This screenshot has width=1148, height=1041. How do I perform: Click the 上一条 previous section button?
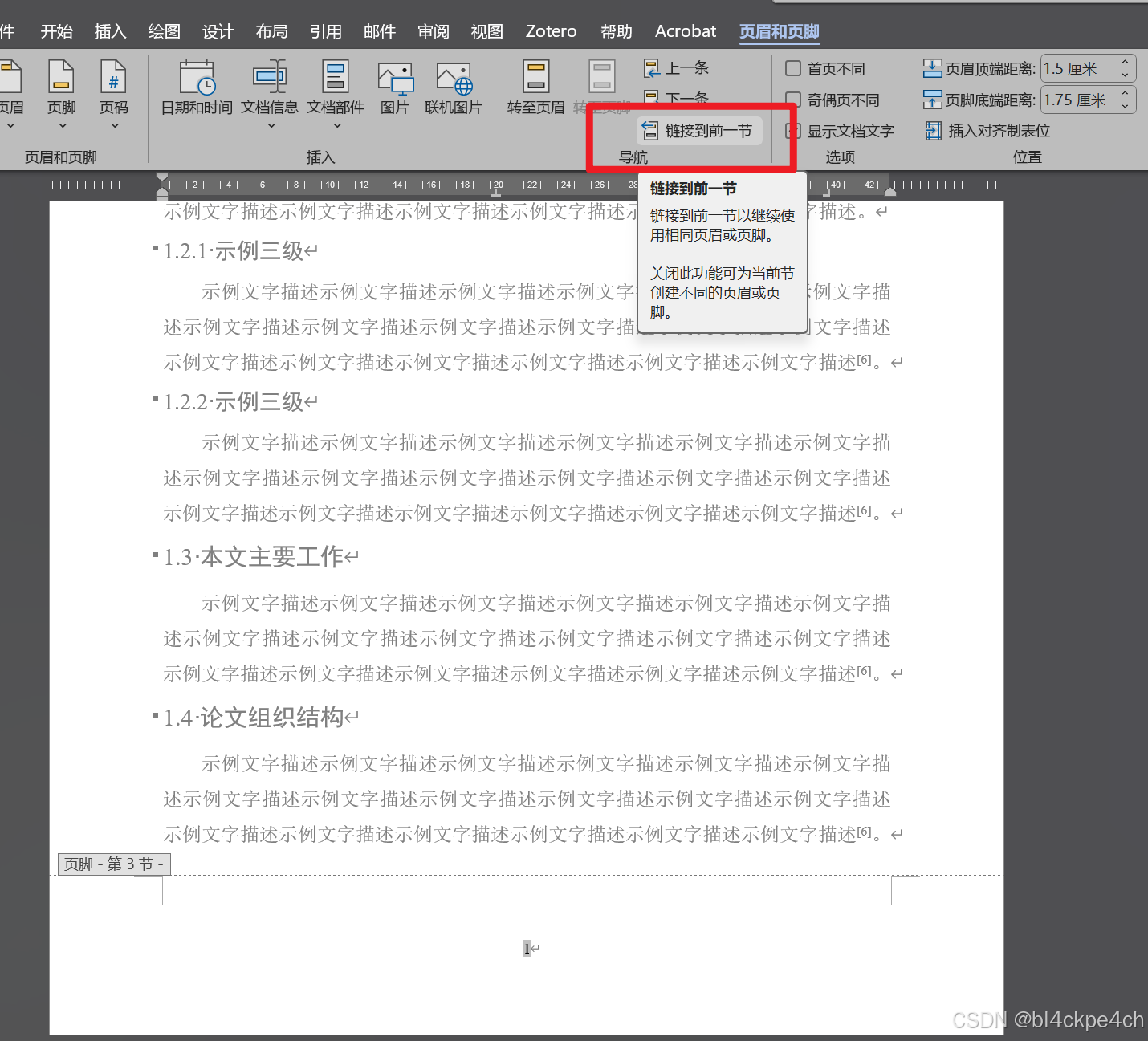(x=677, y=68)
